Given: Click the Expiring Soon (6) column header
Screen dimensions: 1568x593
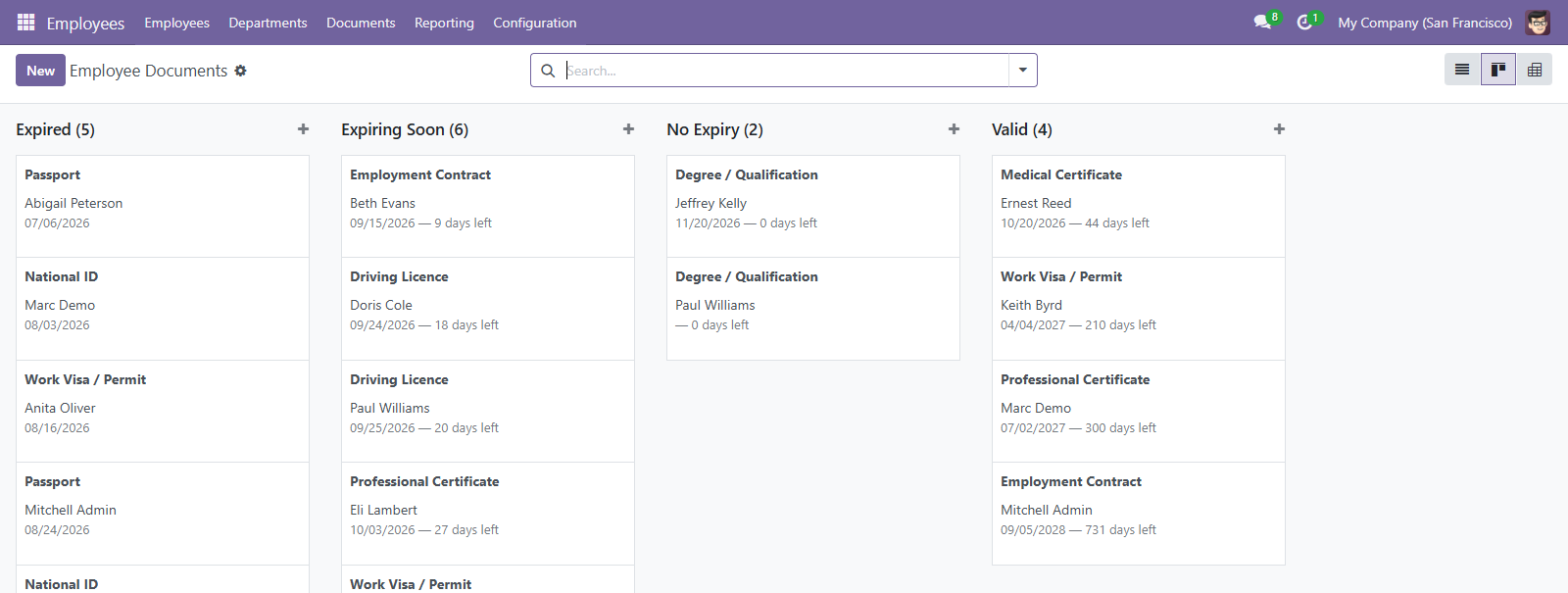Looking at the screenshot, I should click(405, 129).
